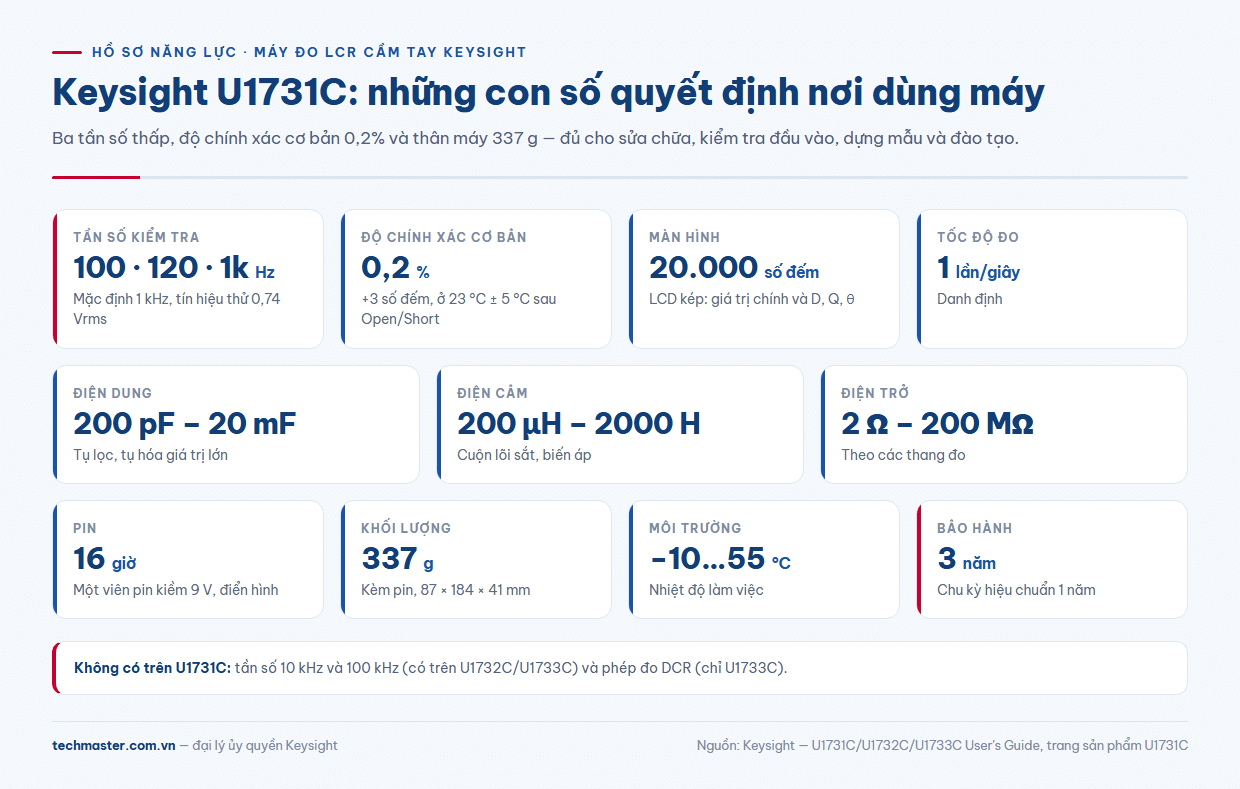1240x789 pixels.
Task: Click the source line beginning 'Nguồn: Keysight'
Action: tap(942, 745)
